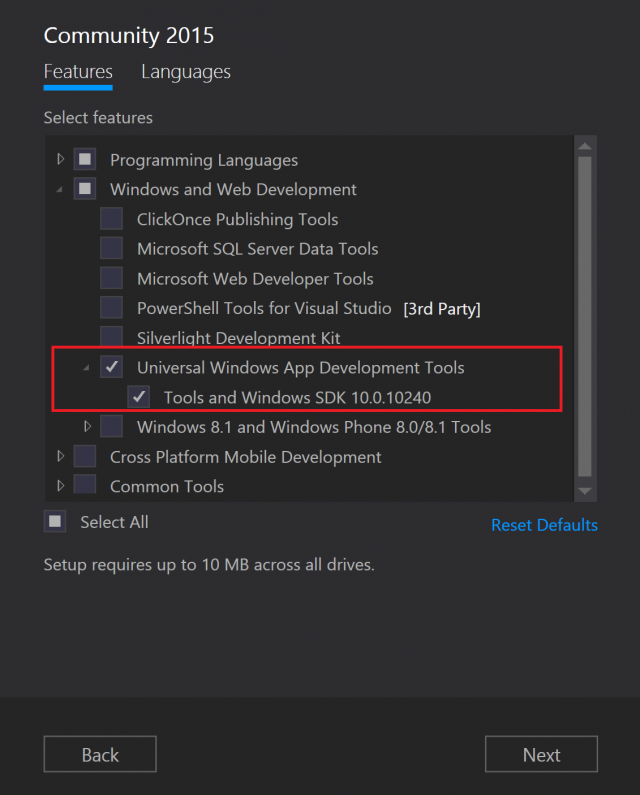
Task: Select the Windows and Web Development label
Action: (x=233, y=190)
